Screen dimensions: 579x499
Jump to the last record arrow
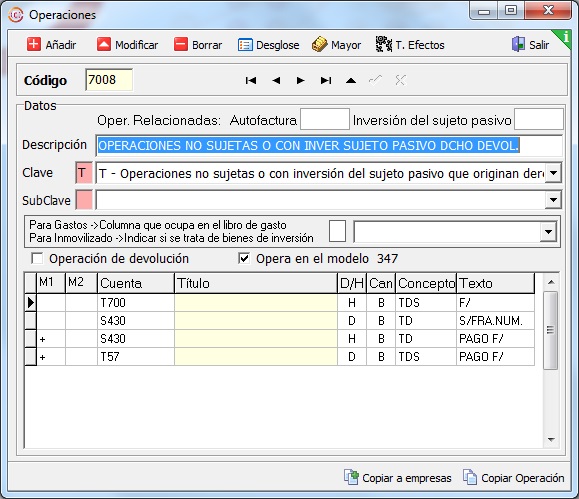(x=326, y=81)
